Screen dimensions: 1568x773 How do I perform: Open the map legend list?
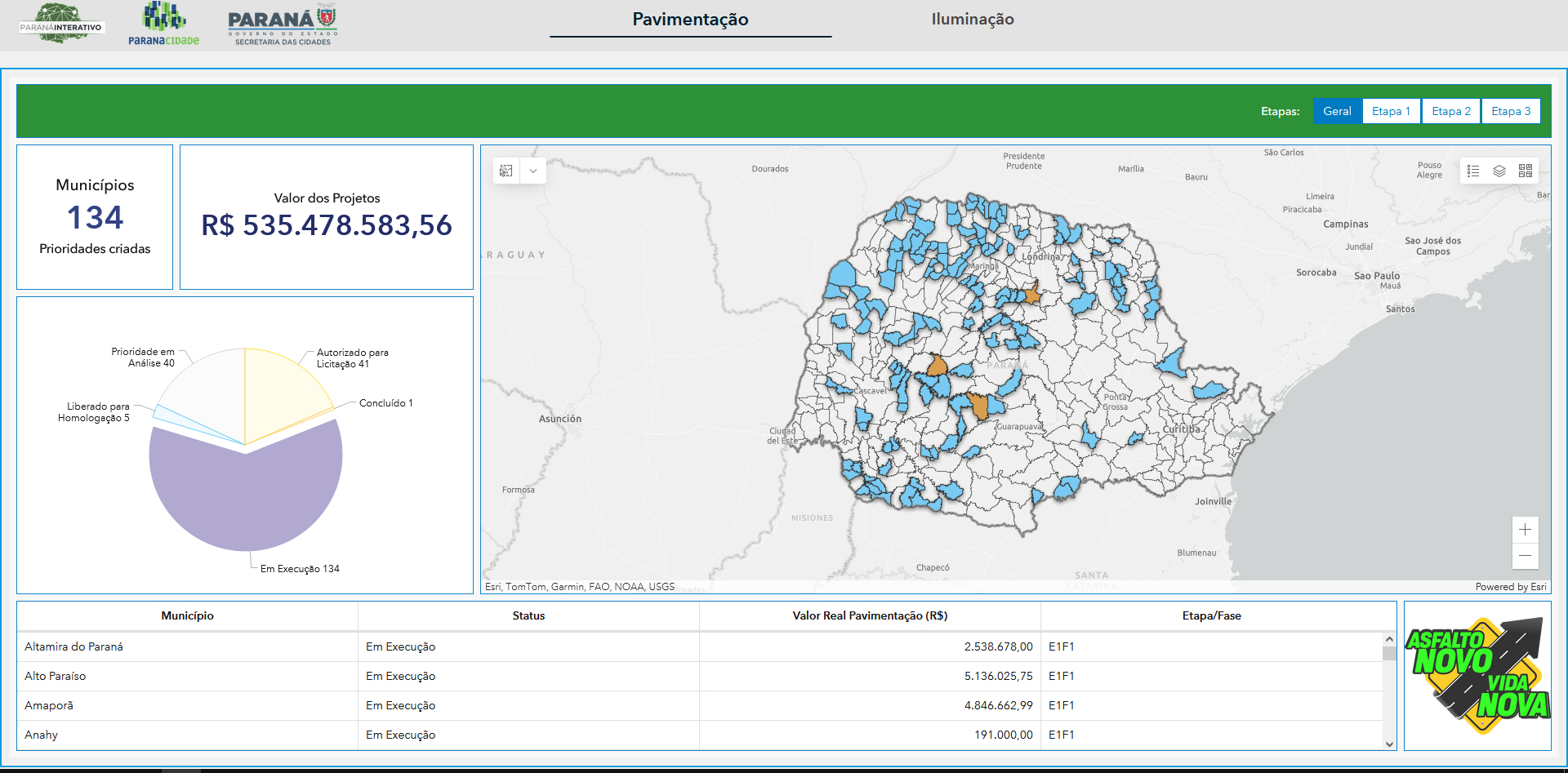point(1473,171)
